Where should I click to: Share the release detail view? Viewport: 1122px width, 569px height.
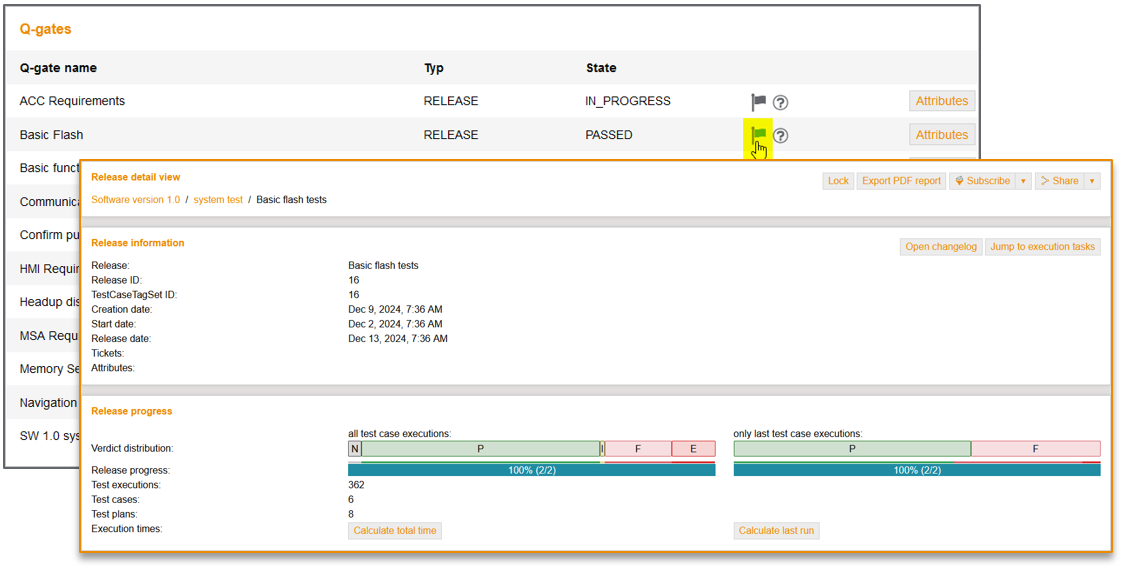[1059, 181]
